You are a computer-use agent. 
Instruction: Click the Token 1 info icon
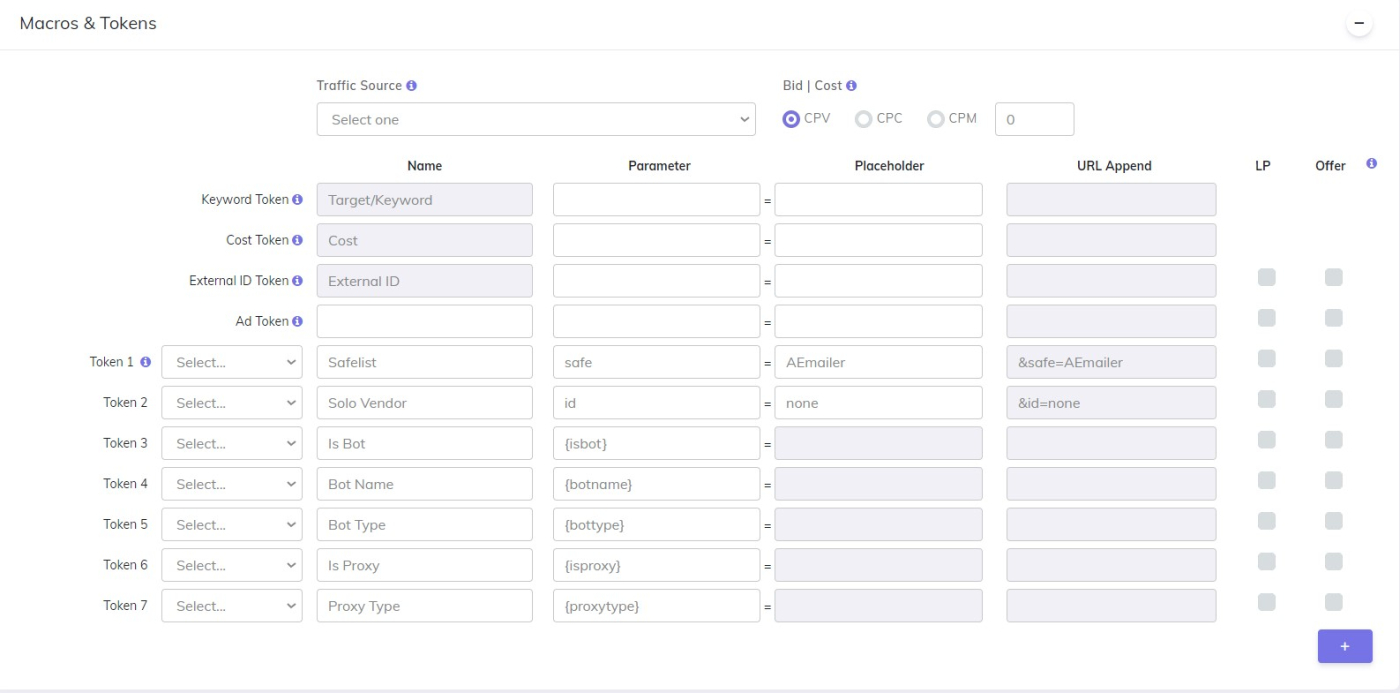pos(146,362)
